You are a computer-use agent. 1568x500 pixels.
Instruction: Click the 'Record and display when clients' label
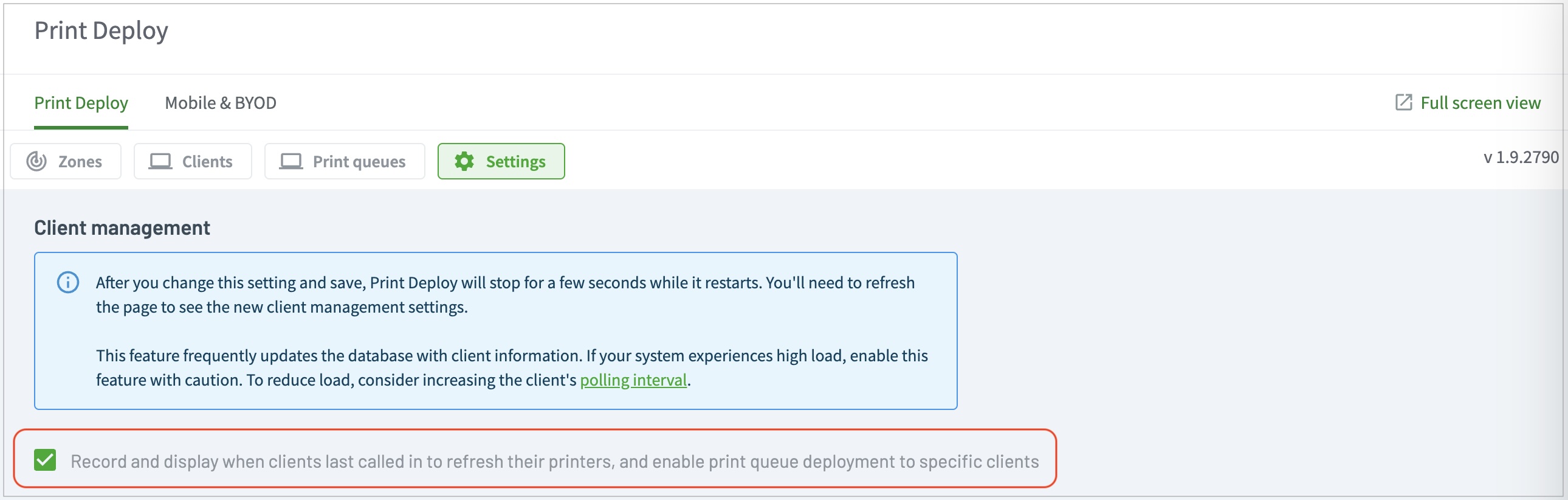coord(554,462)
